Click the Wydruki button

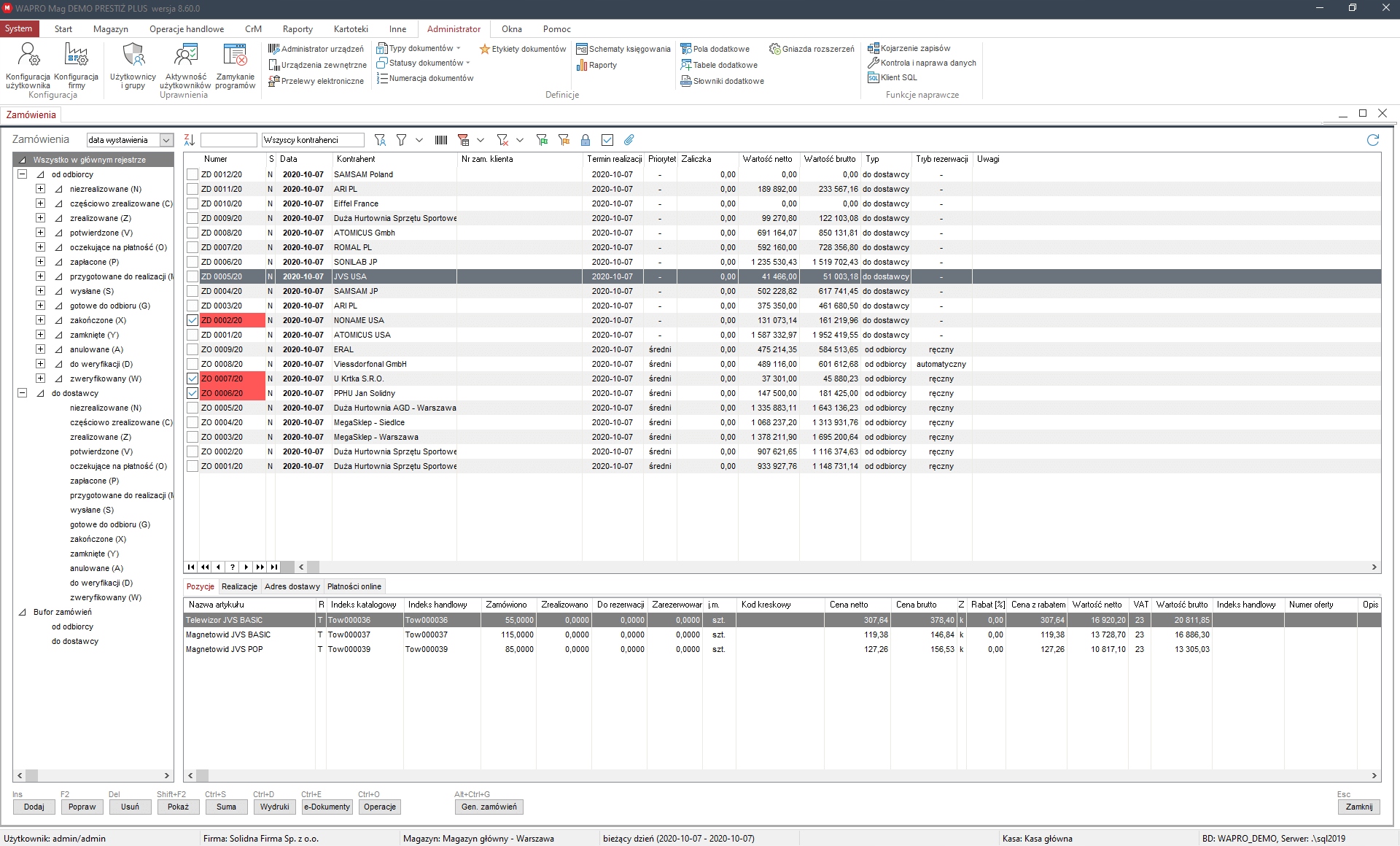coord(274,807)
